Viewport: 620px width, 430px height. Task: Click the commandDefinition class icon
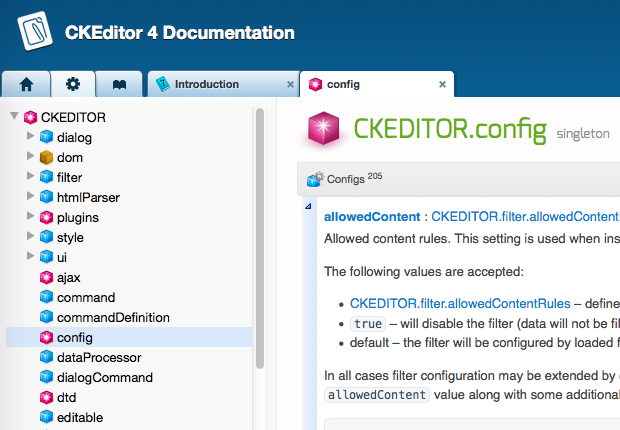click(46, 317)
